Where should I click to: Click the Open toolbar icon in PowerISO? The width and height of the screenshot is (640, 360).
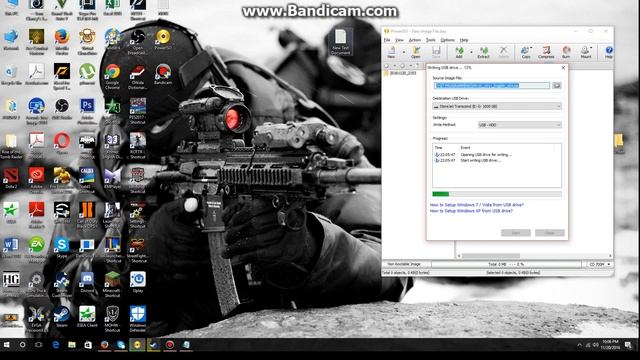click(416, 52)
